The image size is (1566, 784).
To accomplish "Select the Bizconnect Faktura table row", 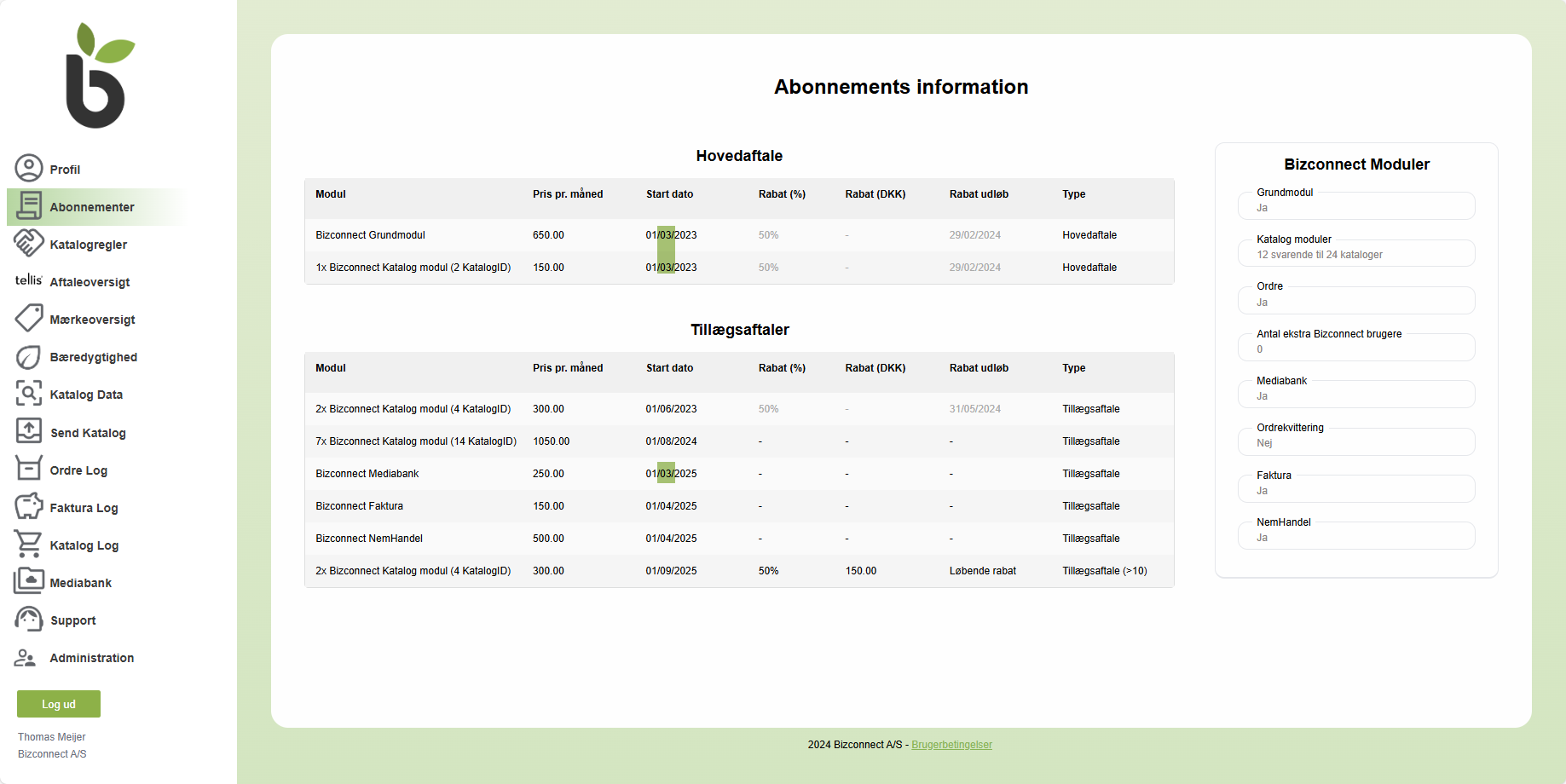I will 739,506.
